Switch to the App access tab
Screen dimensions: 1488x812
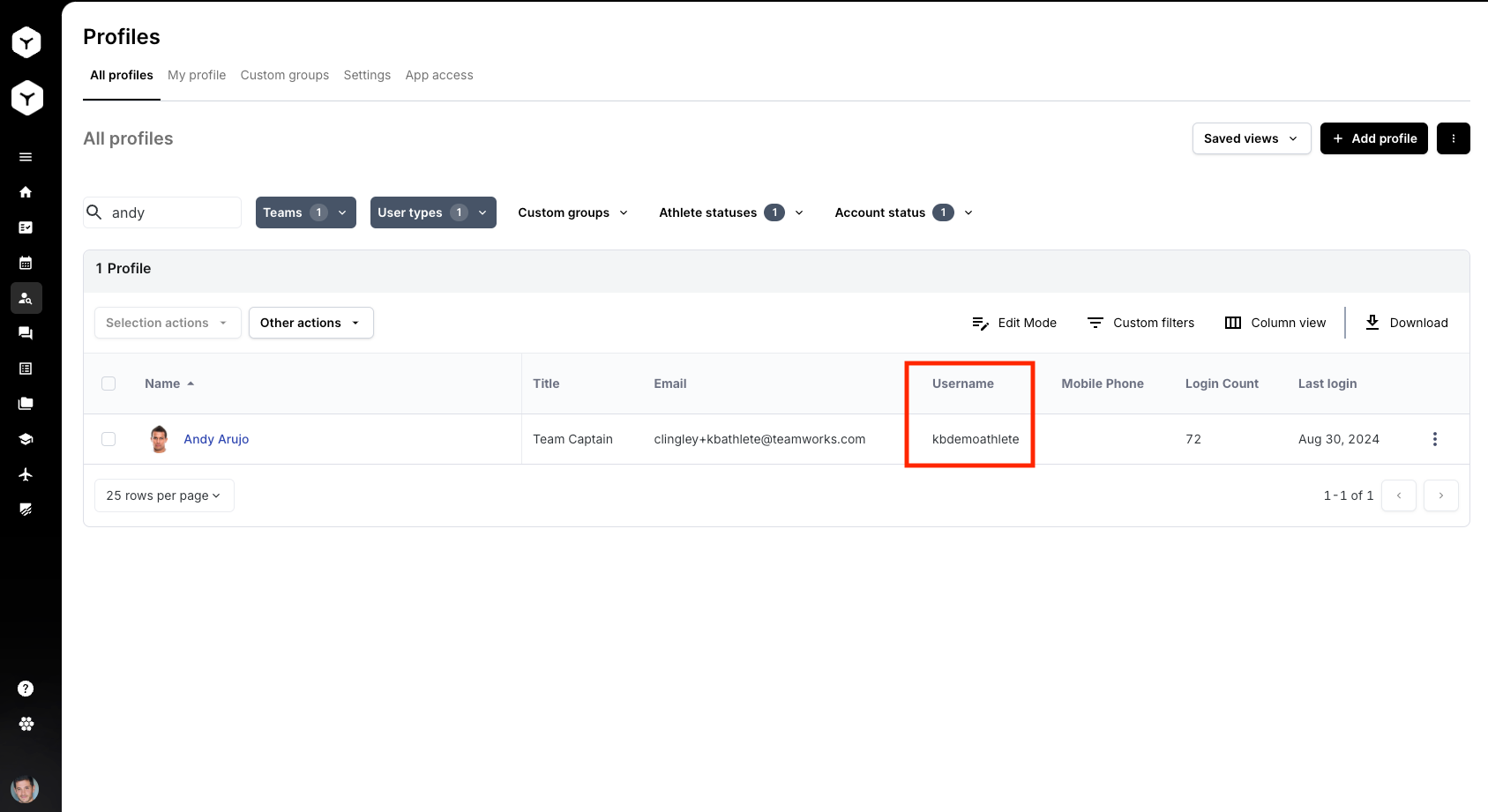[x=439, y=75]
